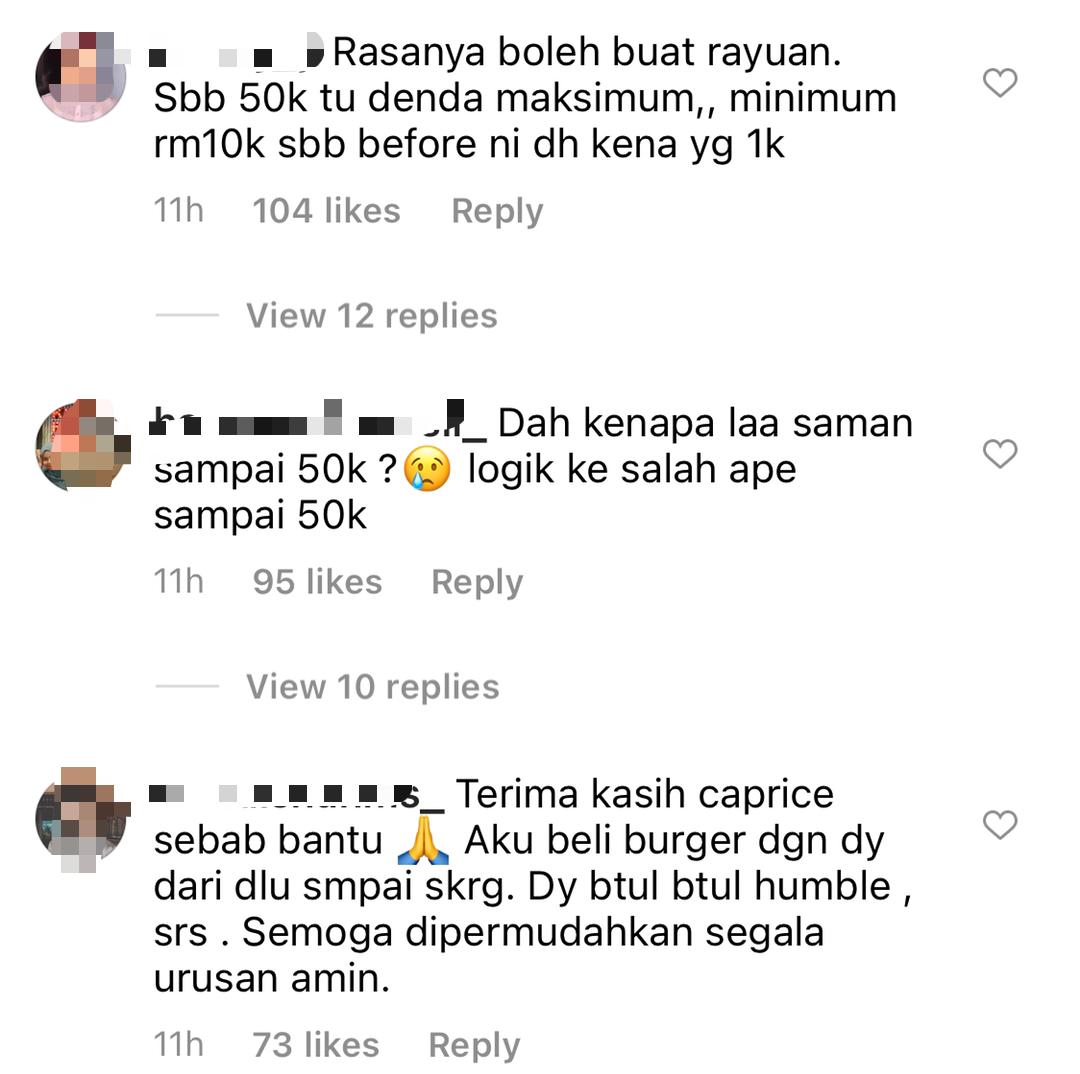Expand View 10 replies

pyautogui.click(x=373, y=687)
